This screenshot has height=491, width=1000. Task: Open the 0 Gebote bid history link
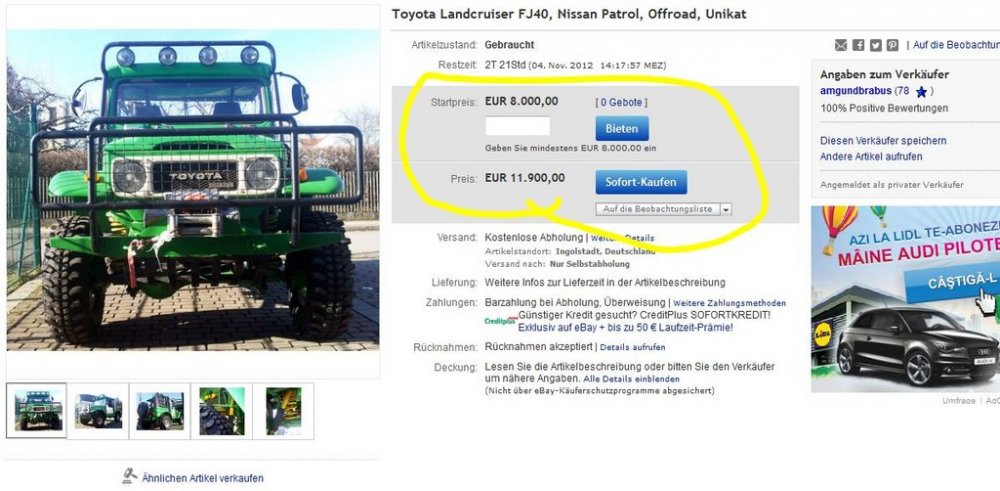coord(621,102)
